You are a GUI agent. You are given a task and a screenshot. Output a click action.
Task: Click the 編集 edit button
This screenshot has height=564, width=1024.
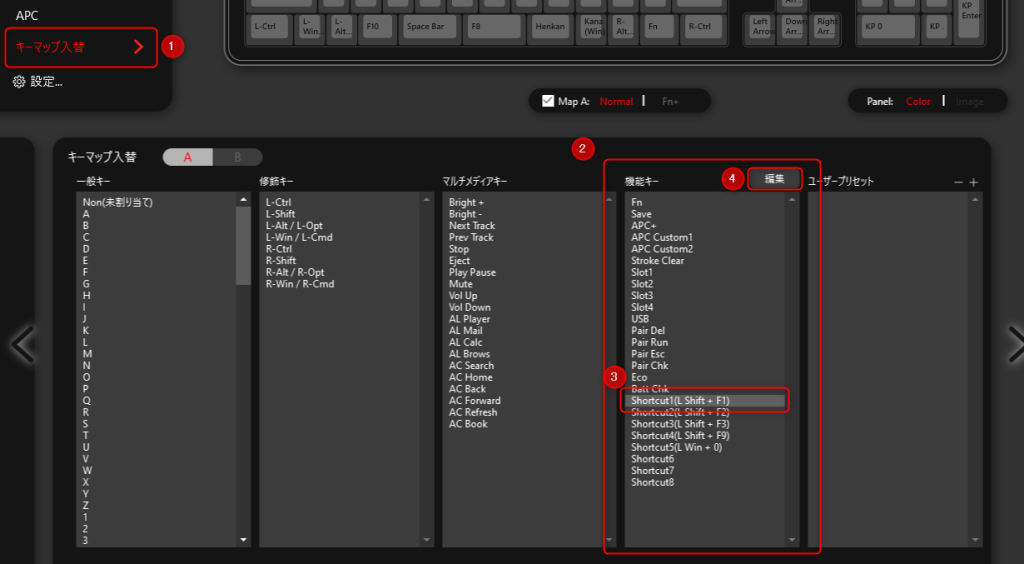pyautogui.click(x=774, y=178)
